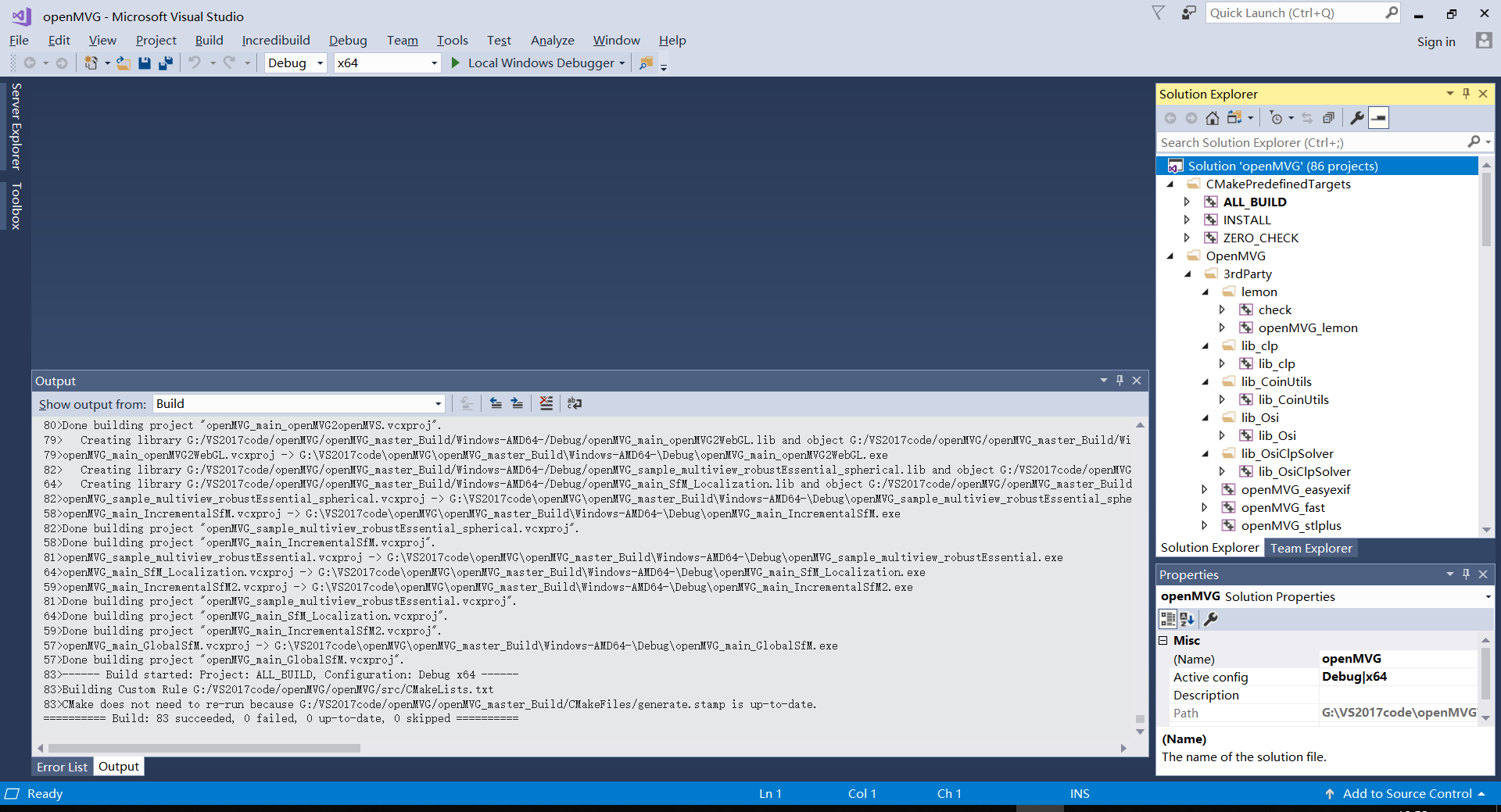Click the Visual Studio logo icon

point(21,16)
